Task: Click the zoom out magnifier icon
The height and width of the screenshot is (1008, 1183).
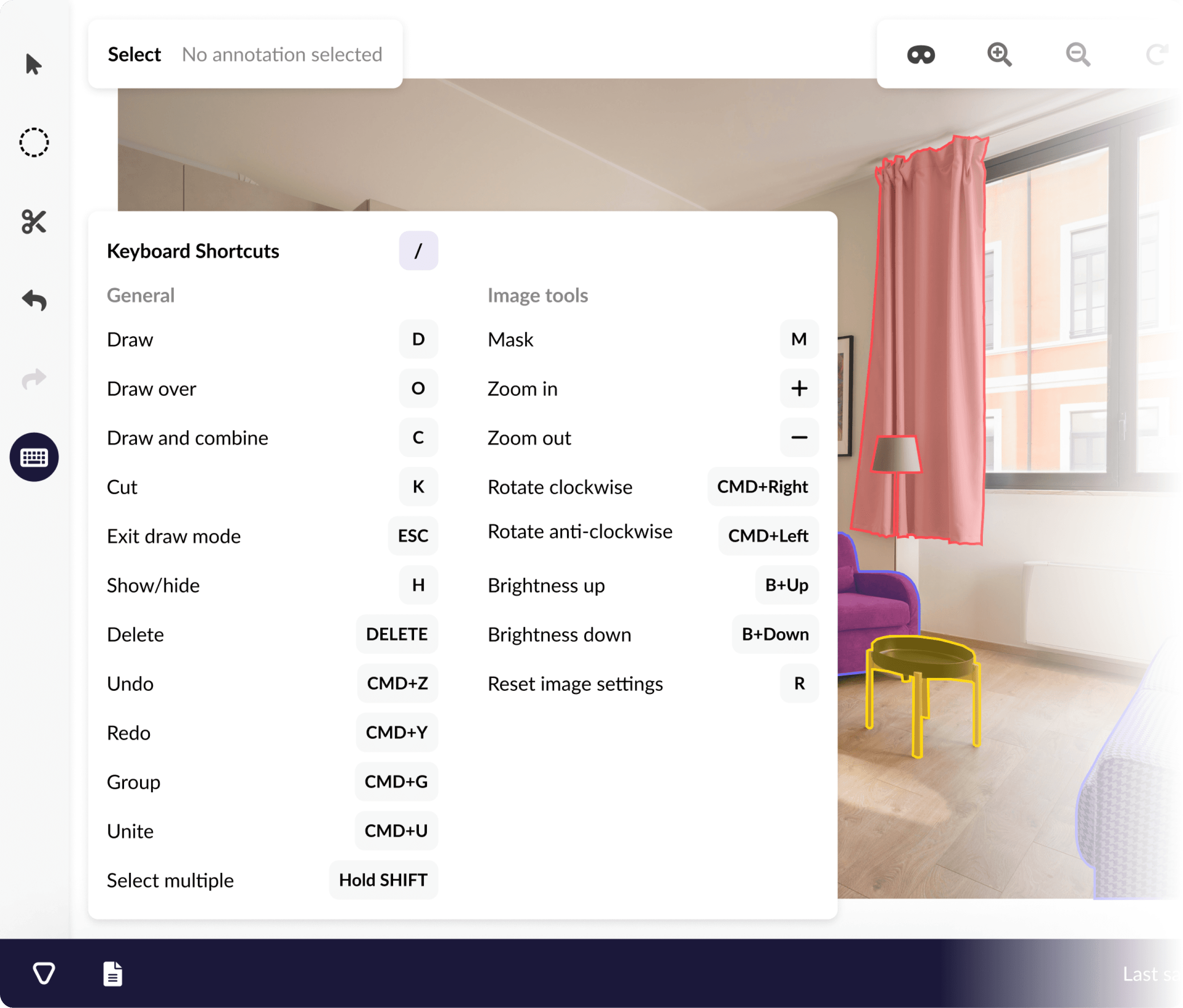Action: (x=1078, y=55)
